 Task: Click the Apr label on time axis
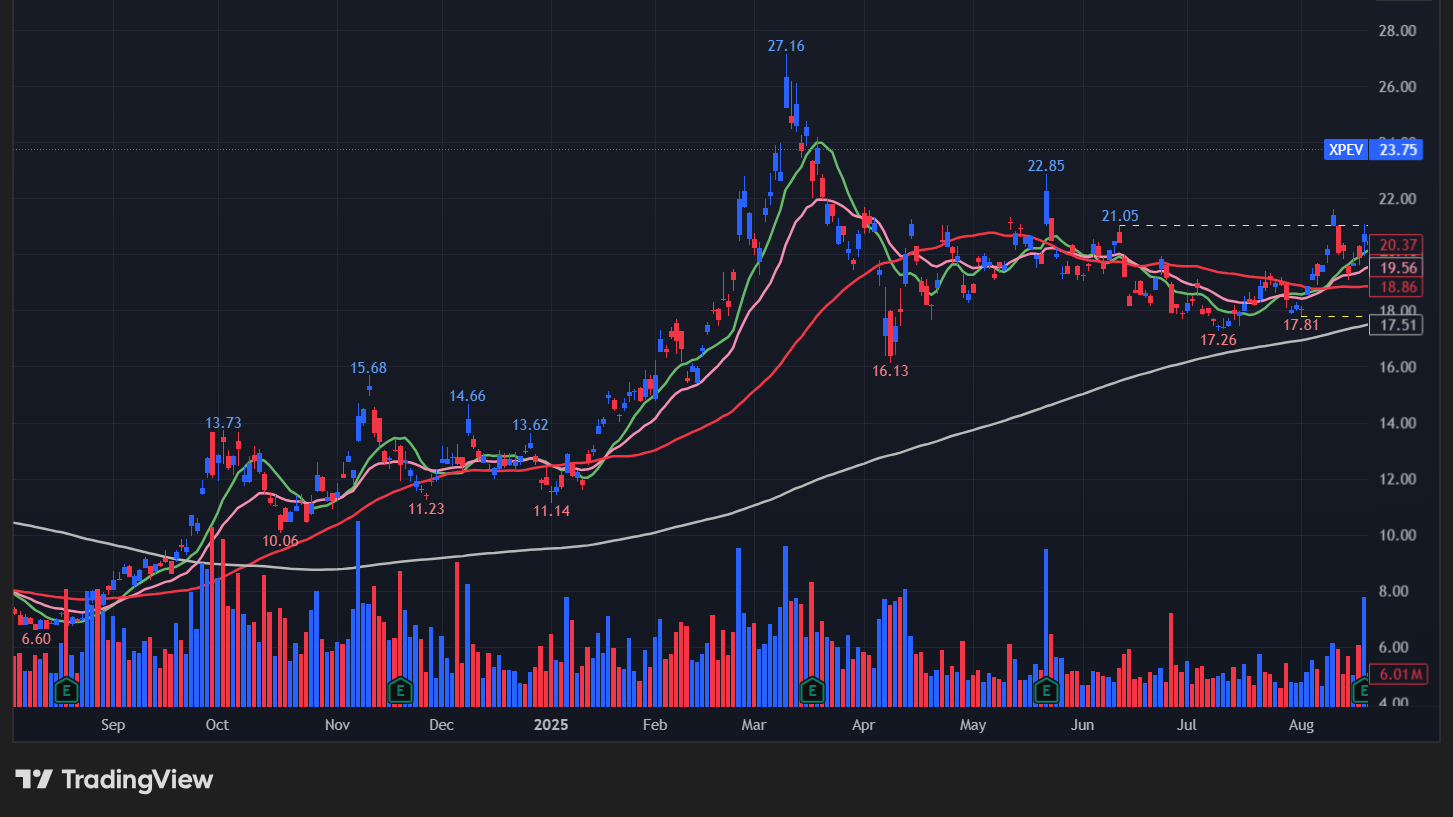tap(863, 725)
